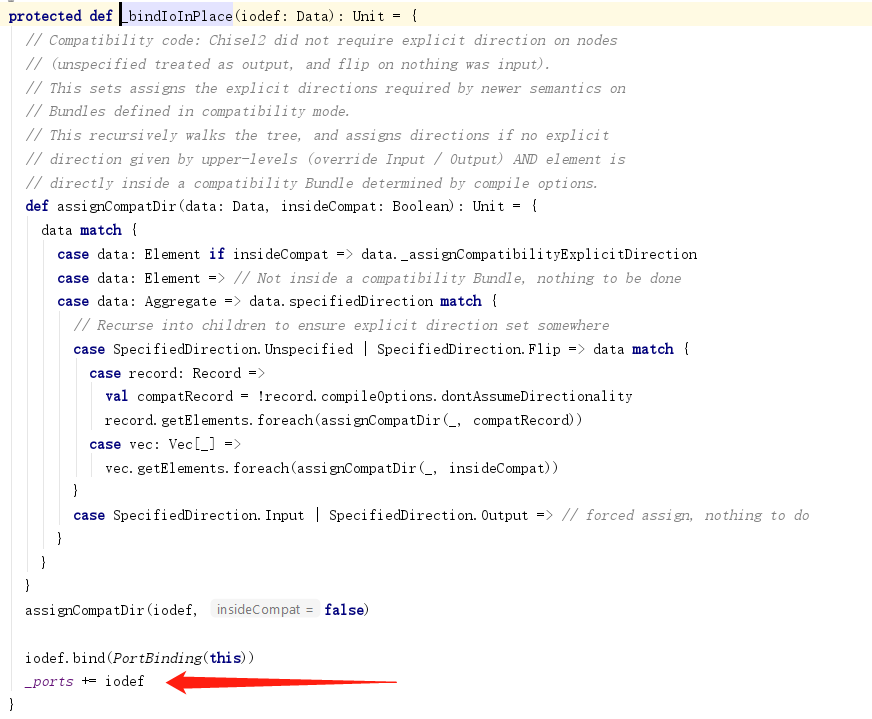The height and width of the screenshot is (719, 872).
Task: Click the compatRecord val declaration
Action: (x=185, y=396)
